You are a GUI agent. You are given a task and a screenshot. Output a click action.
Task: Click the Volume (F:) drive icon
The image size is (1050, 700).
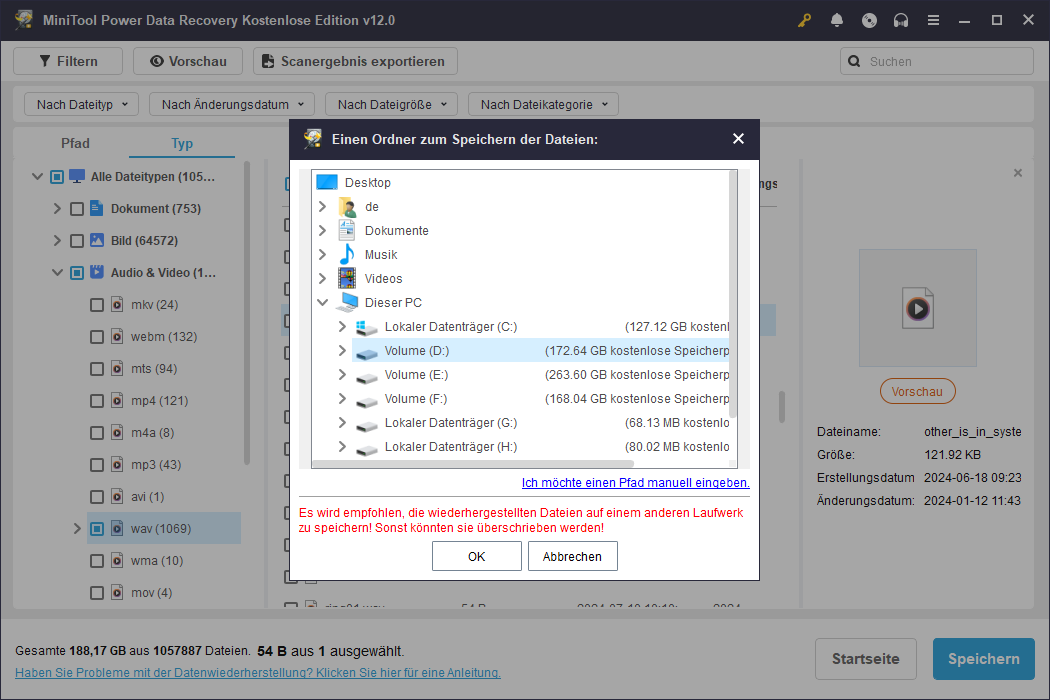(x=366, y=401)
